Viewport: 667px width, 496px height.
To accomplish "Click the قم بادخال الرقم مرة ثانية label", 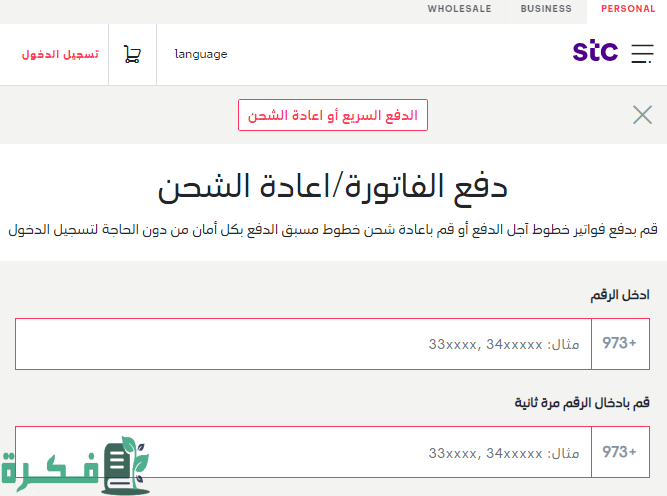I will tap(582, 403).
